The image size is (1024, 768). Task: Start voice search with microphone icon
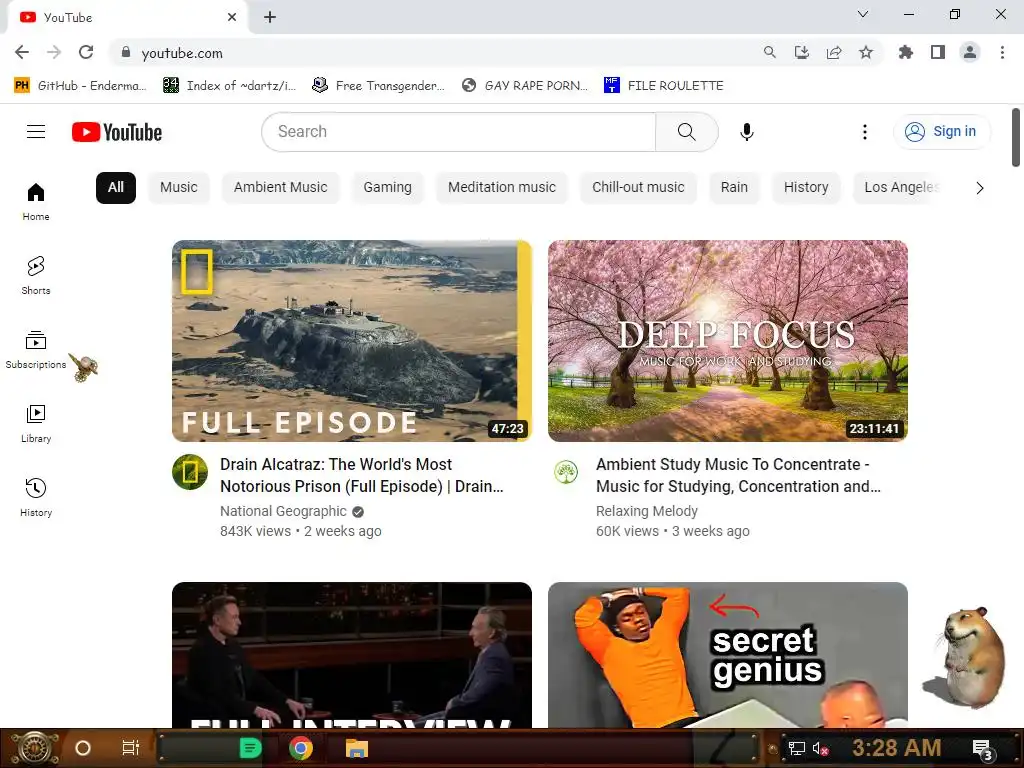point(746,132)
